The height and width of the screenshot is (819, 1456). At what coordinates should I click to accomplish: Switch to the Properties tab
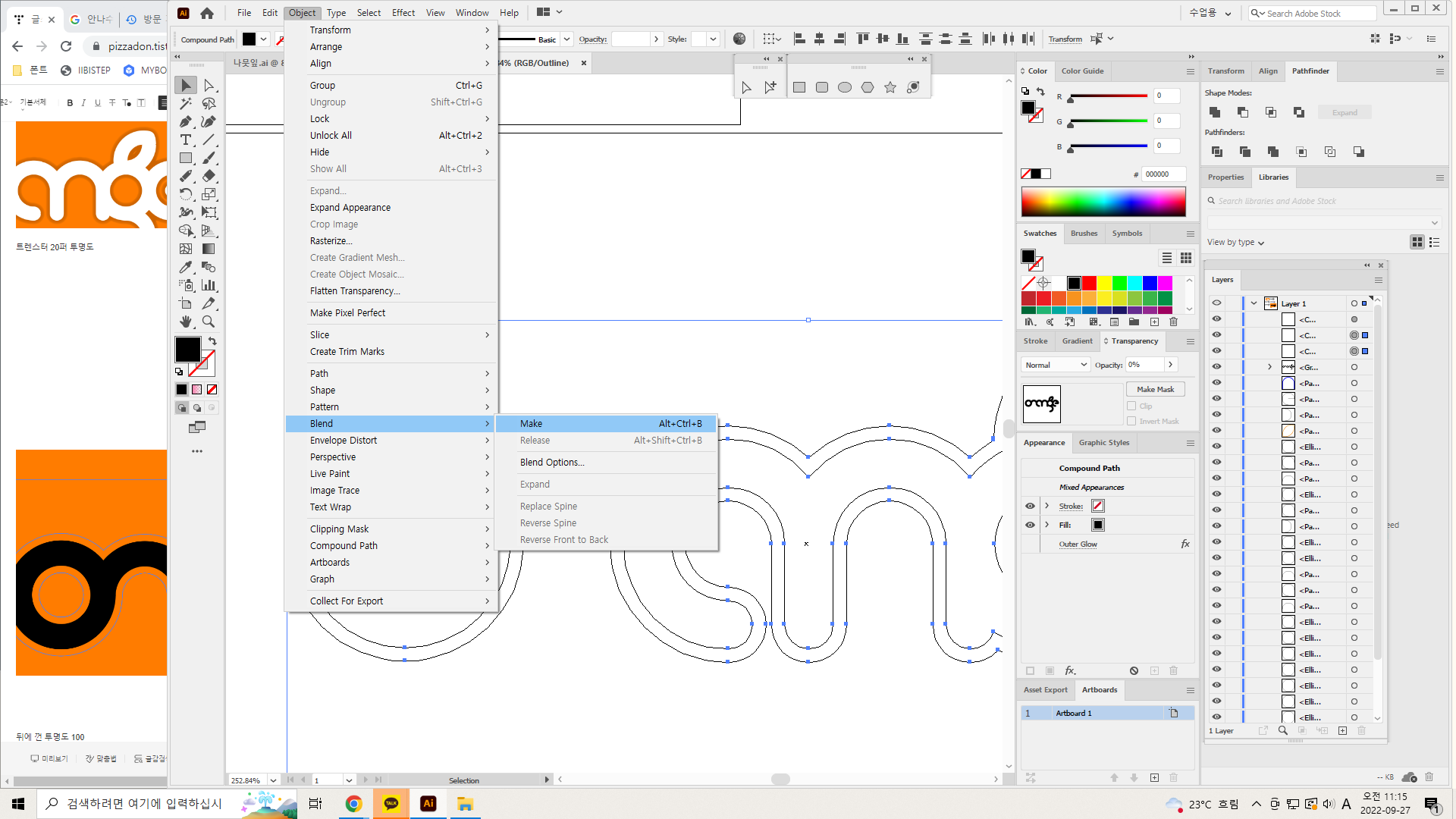tap(1225, 177)
